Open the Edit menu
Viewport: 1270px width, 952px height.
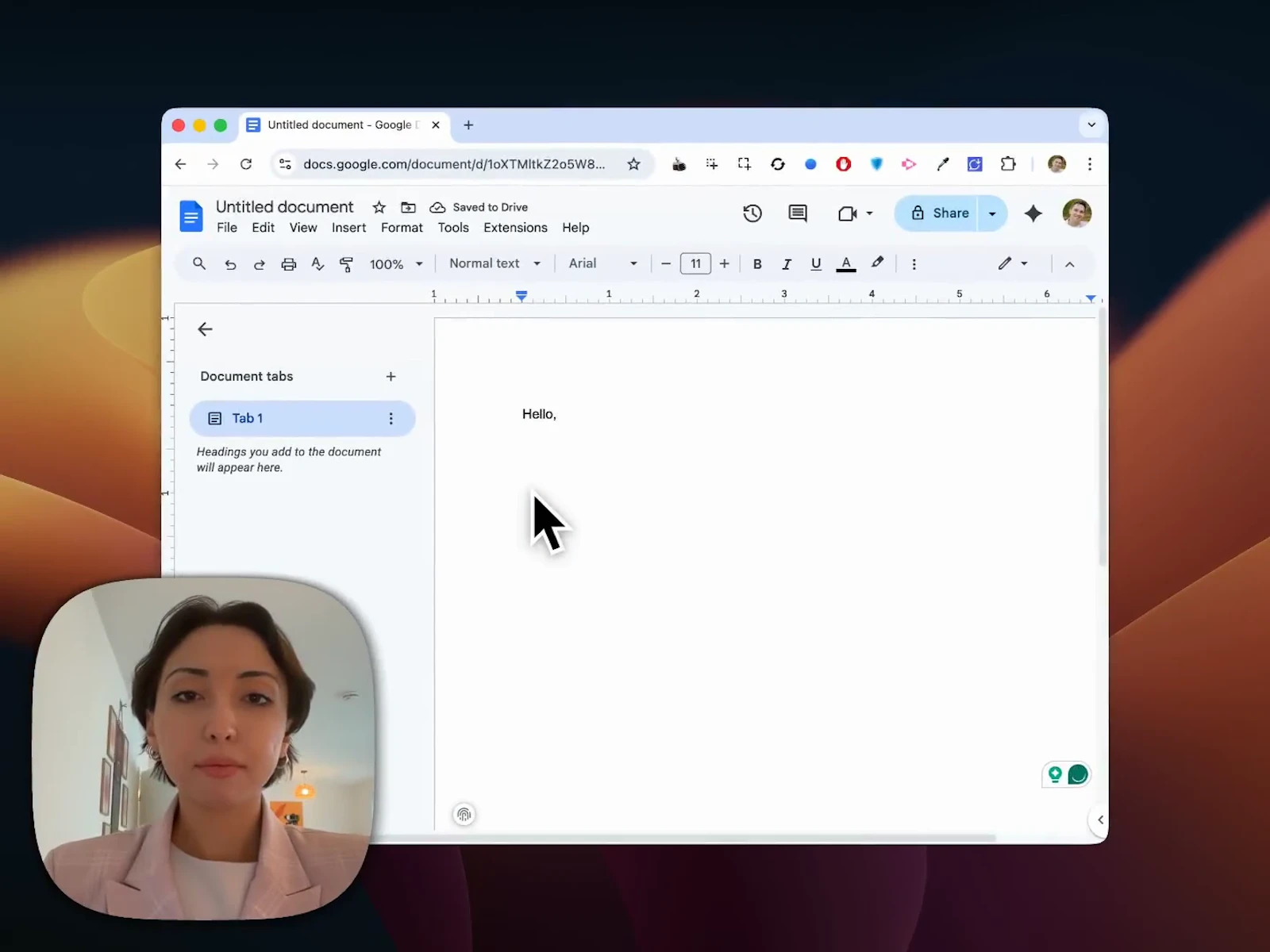point(263,228)
